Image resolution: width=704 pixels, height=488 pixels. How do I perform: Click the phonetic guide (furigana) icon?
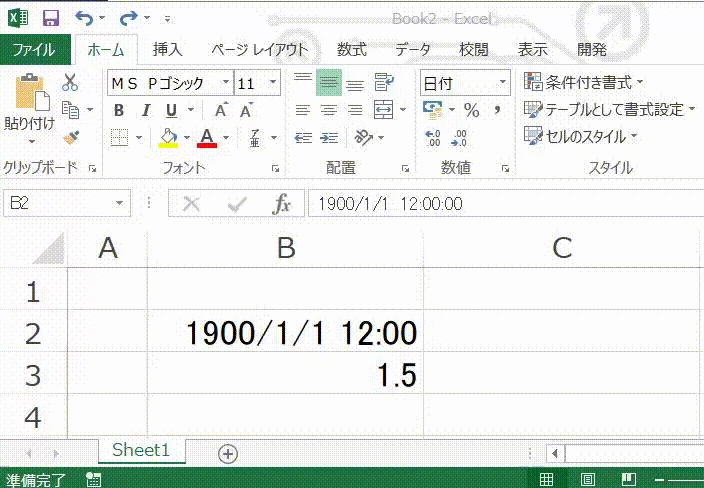[x=255, y=138]
